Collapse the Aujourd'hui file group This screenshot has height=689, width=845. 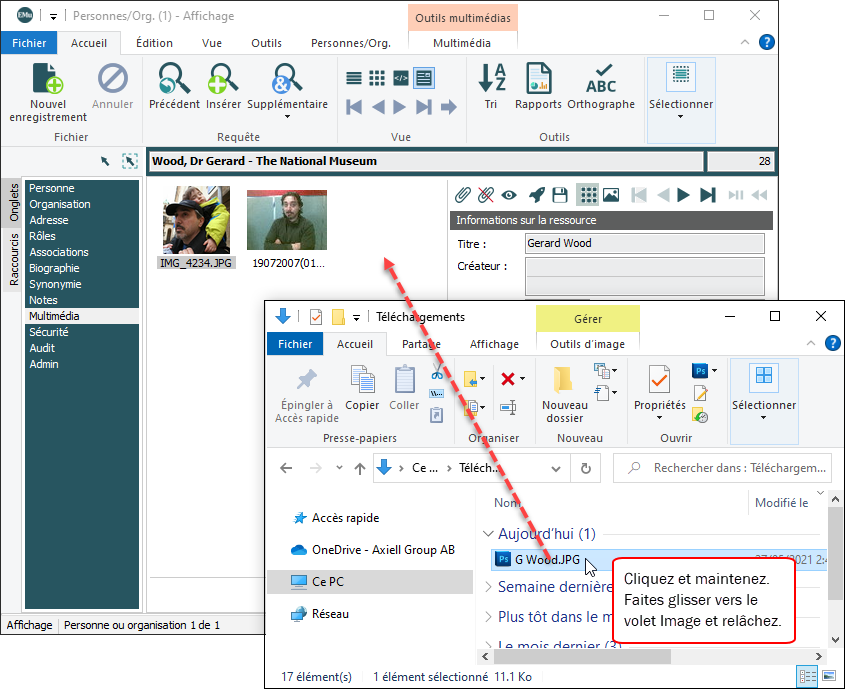tap(488, 534)
